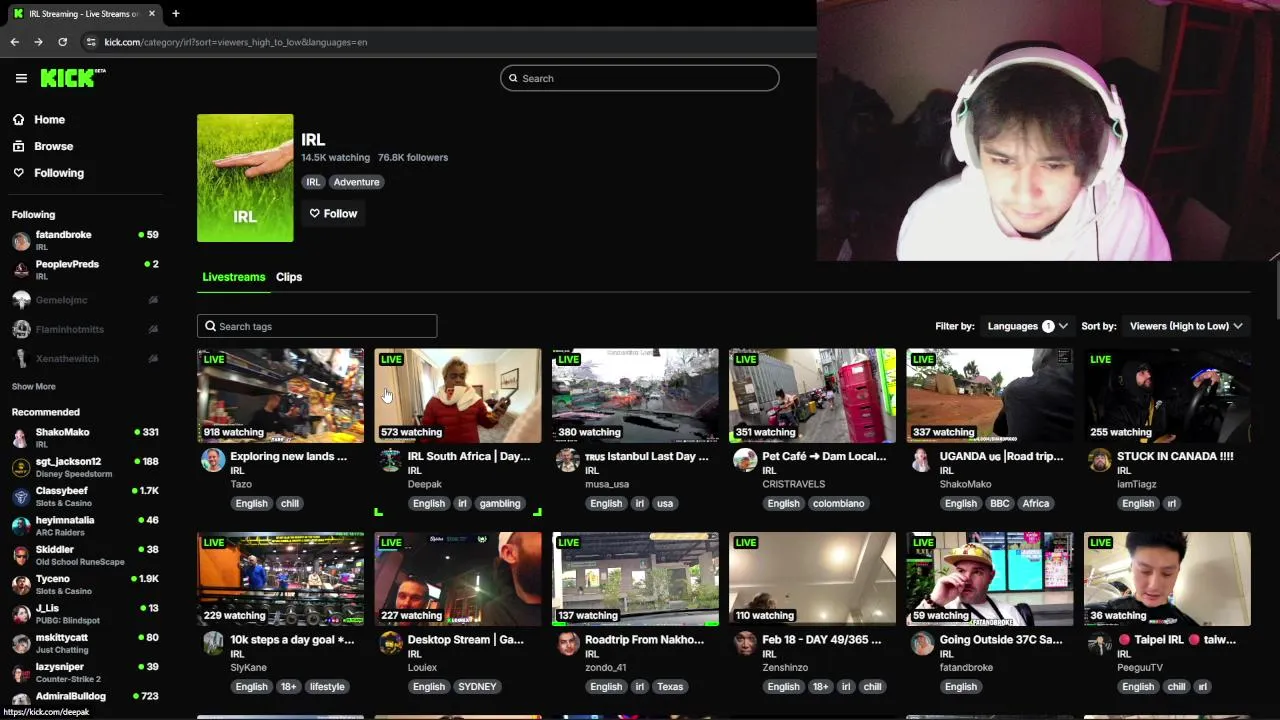Click the Search tags input
Image resolution: width=1280 pixels, height=720 pixels.
pos(317,326)
